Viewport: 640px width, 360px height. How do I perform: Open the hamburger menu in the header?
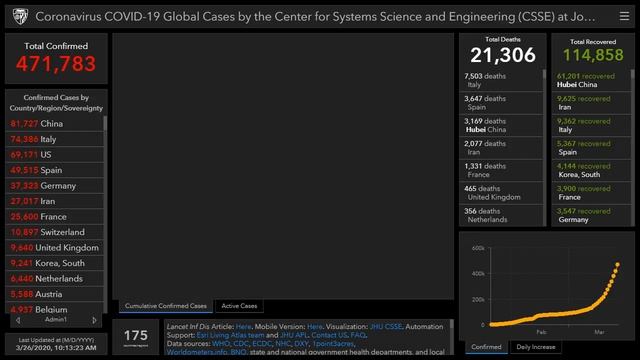click(x=624, y=16)
